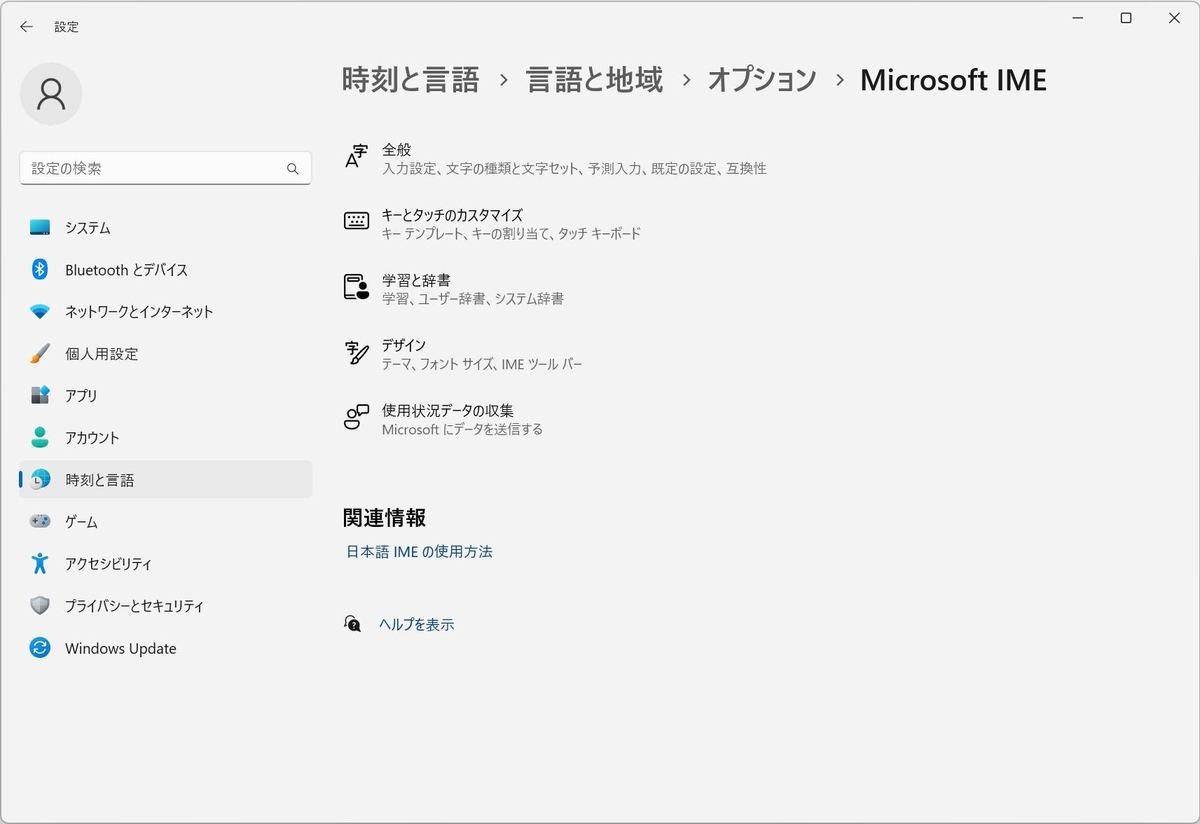Navigate to 時刻と言語 breadcrumb
This screenshot has height=824, width=1200.
[411, 80]
